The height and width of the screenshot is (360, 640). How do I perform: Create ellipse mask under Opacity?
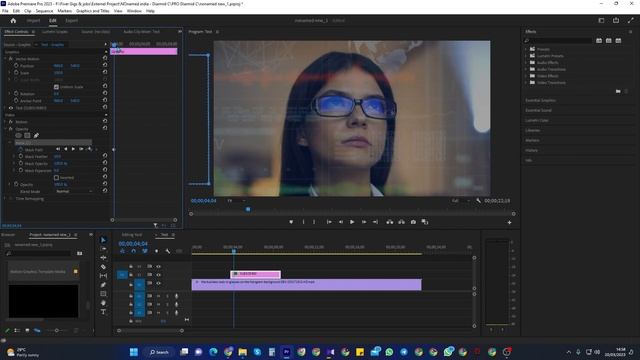(18, 136)
